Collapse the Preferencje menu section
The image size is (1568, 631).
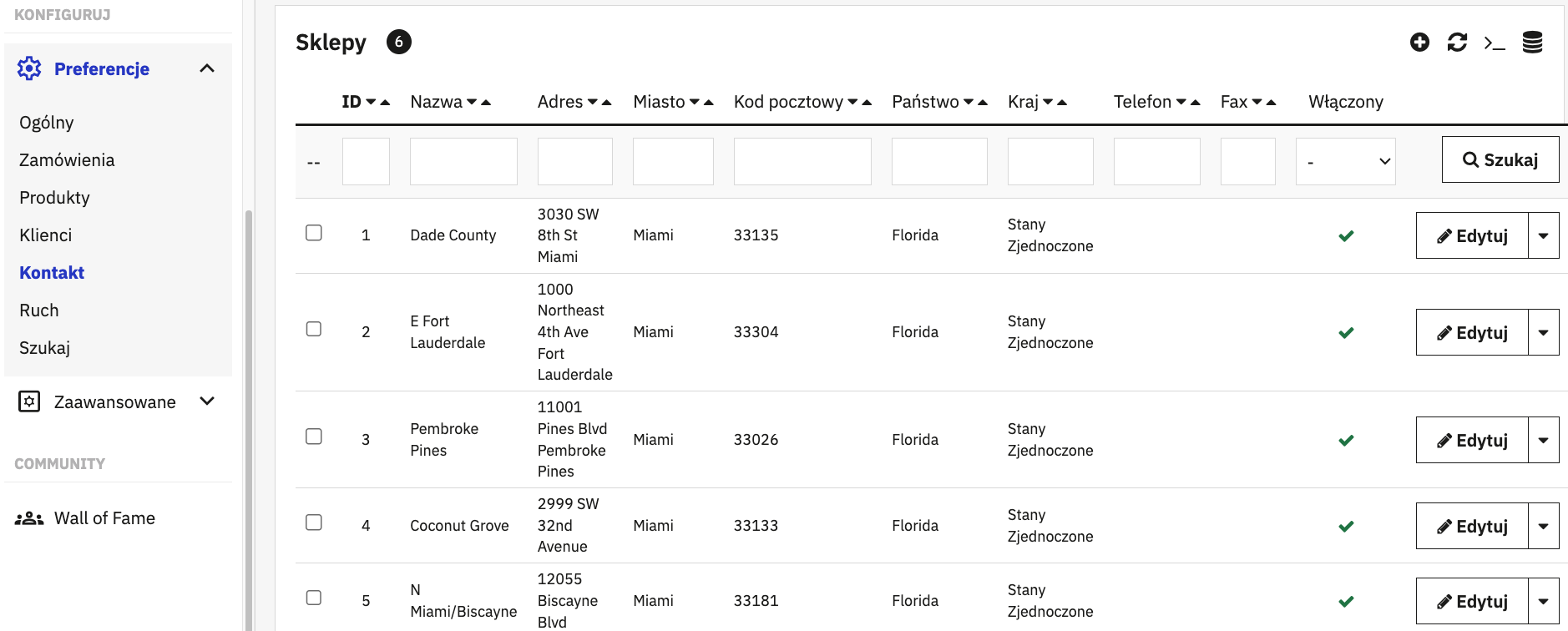207,68
